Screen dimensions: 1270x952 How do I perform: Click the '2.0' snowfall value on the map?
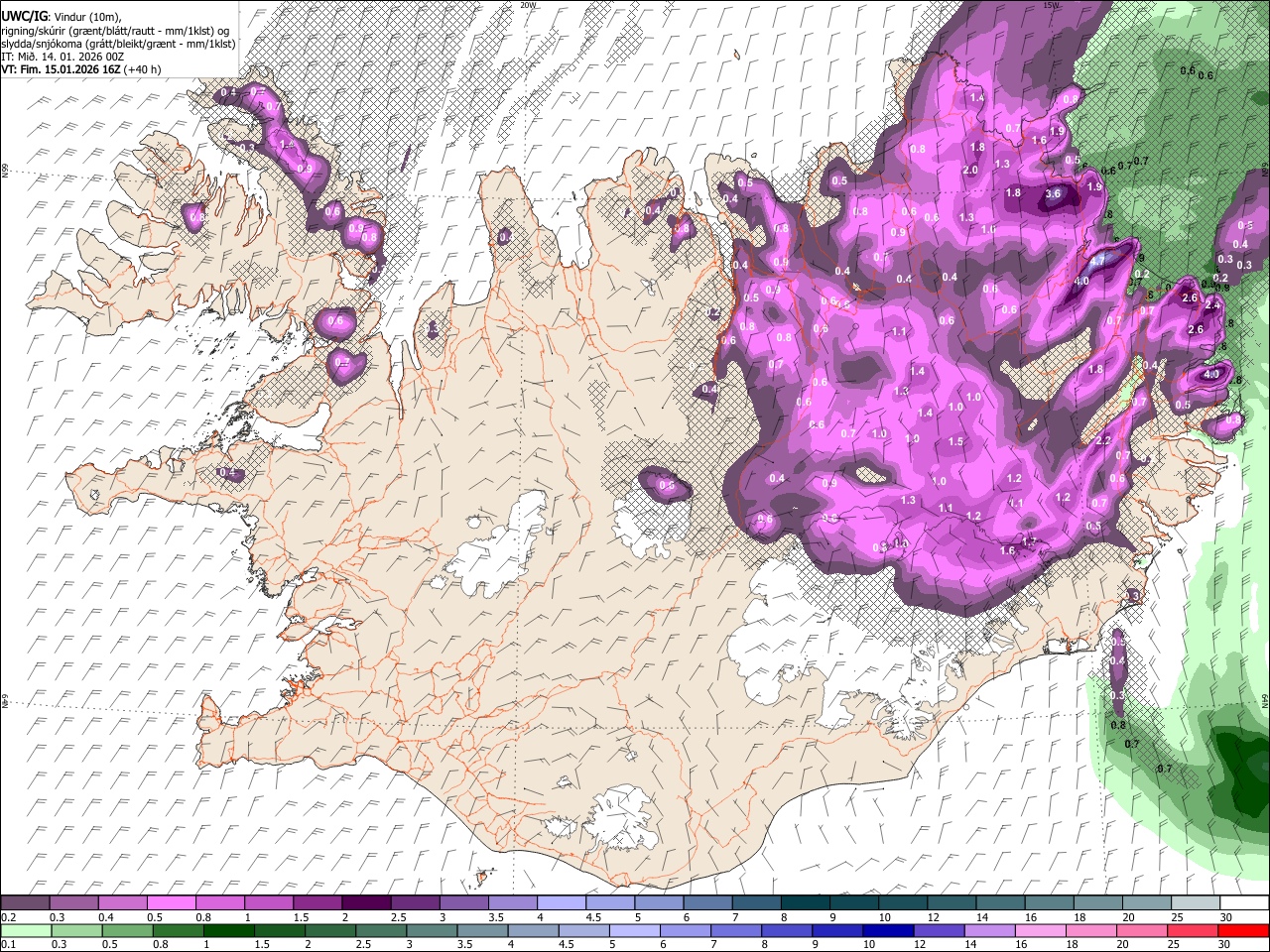tap(970, 170)
